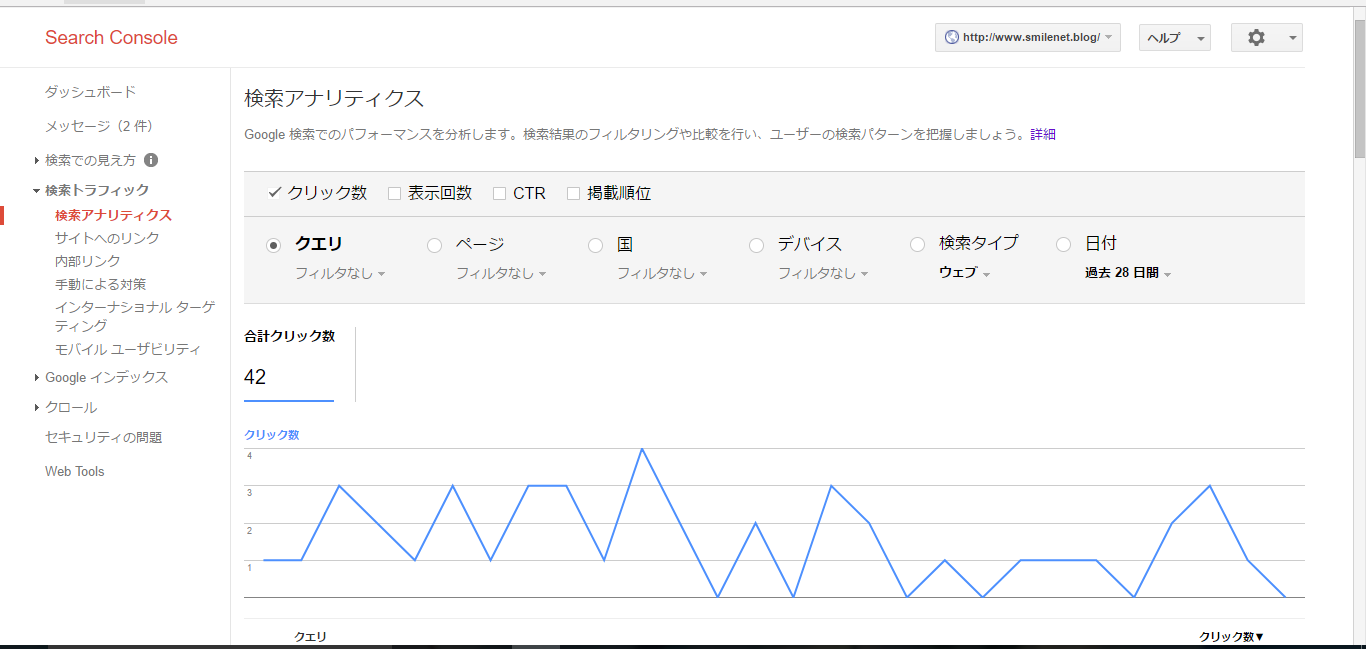1366x649 pixels.
Task: Select the デバイス radio button
Action: 756,245
